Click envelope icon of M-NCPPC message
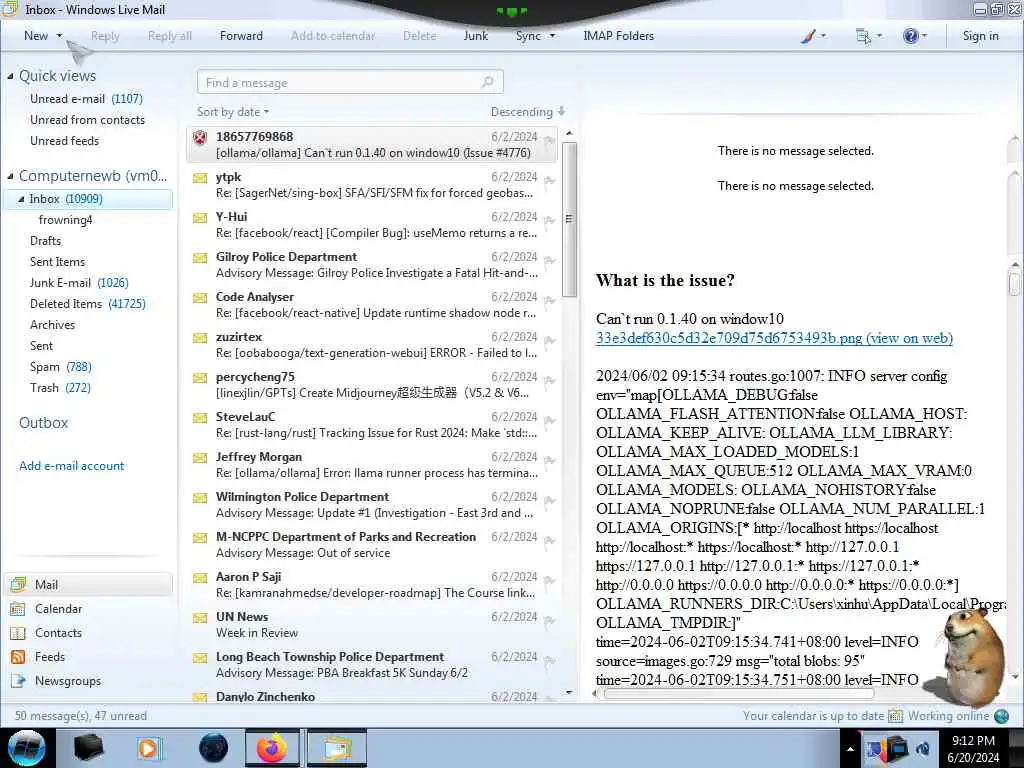The image size is (1024, 768). tap(200, 537)
